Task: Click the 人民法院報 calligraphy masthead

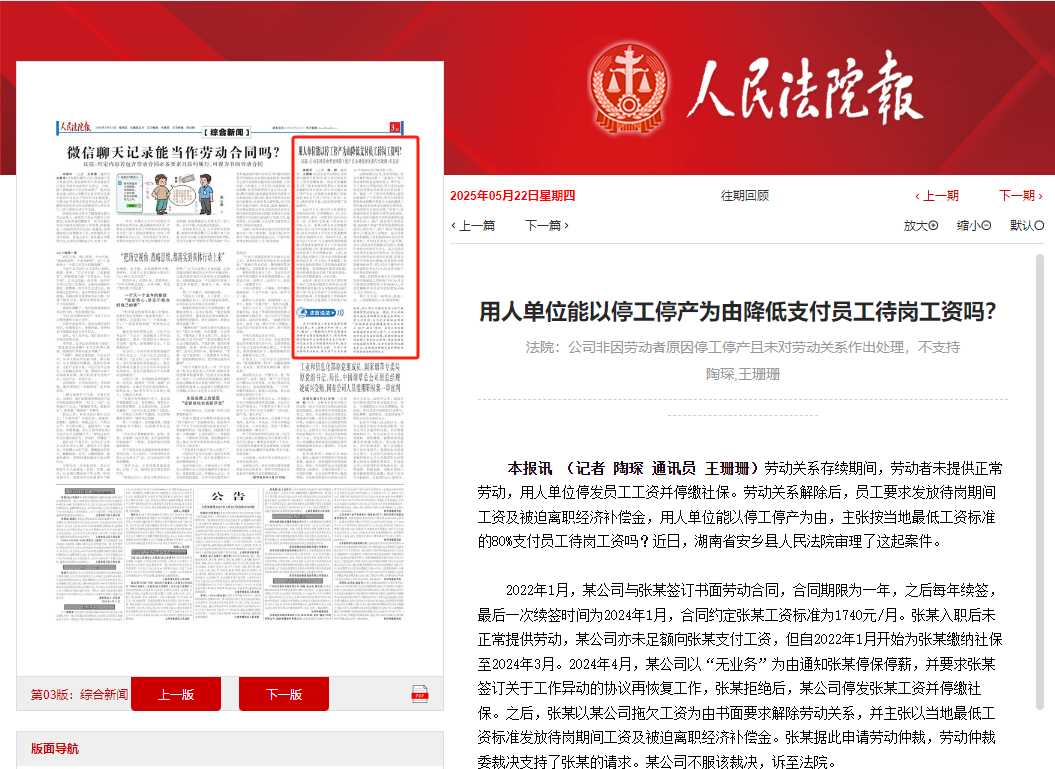Action: tap(805, 89)
